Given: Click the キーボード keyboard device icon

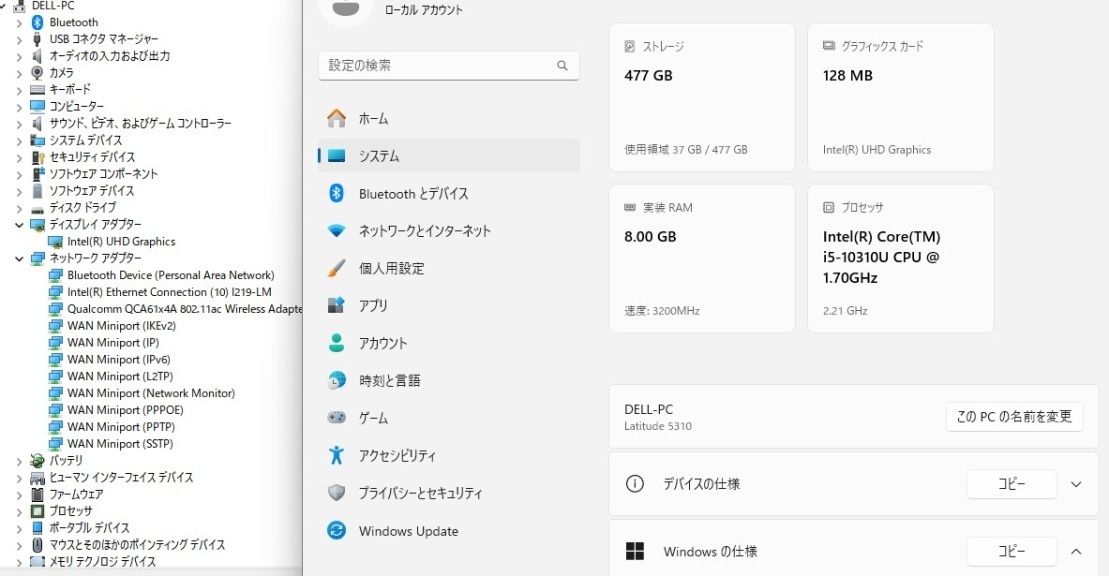Looking at the screenshot, I should [x=37, y=90].
